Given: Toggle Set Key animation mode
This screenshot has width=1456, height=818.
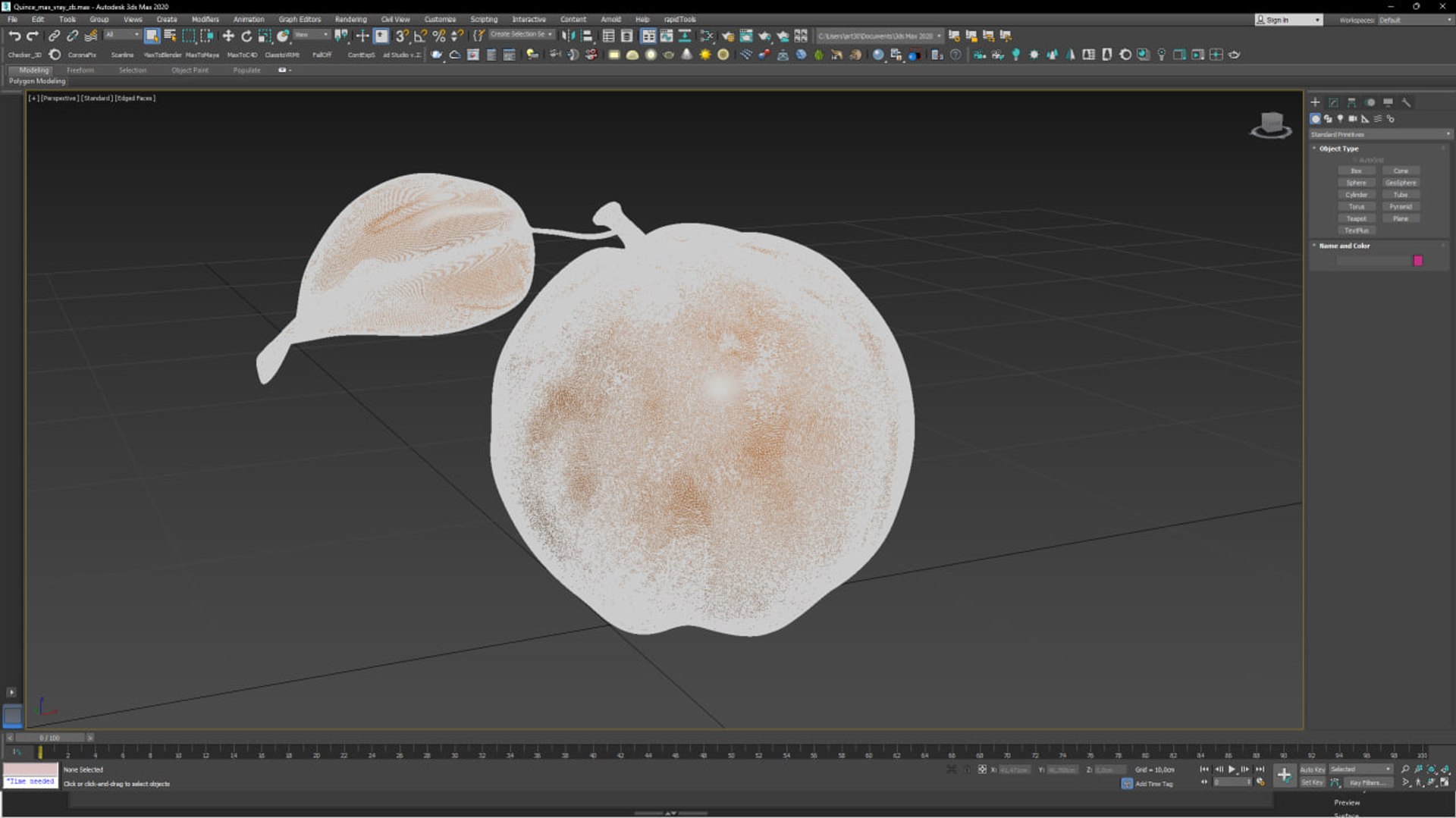Looking at the screenshot, I should coord(1313,782).
